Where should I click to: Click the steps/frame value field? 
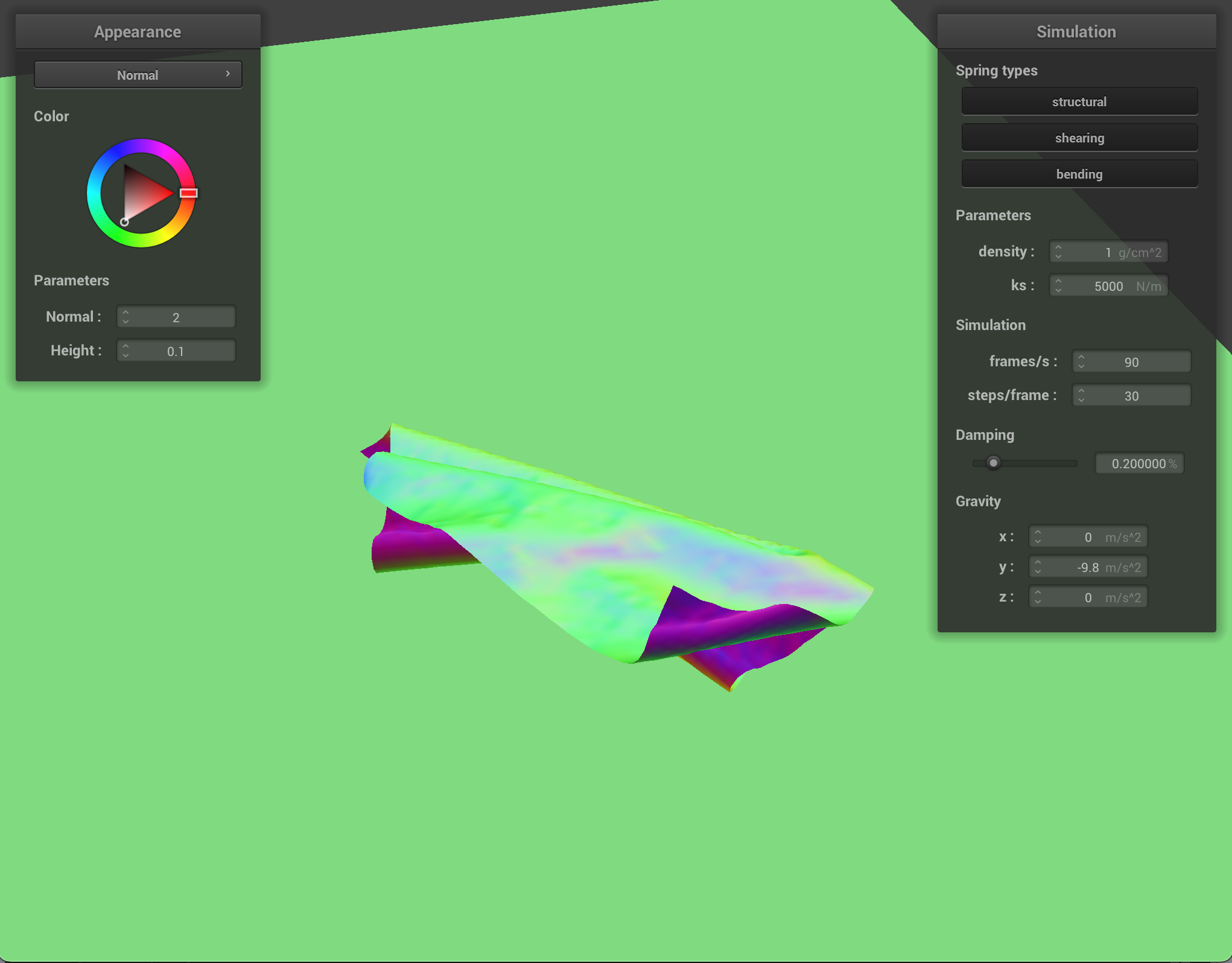tap(1132, 395)
